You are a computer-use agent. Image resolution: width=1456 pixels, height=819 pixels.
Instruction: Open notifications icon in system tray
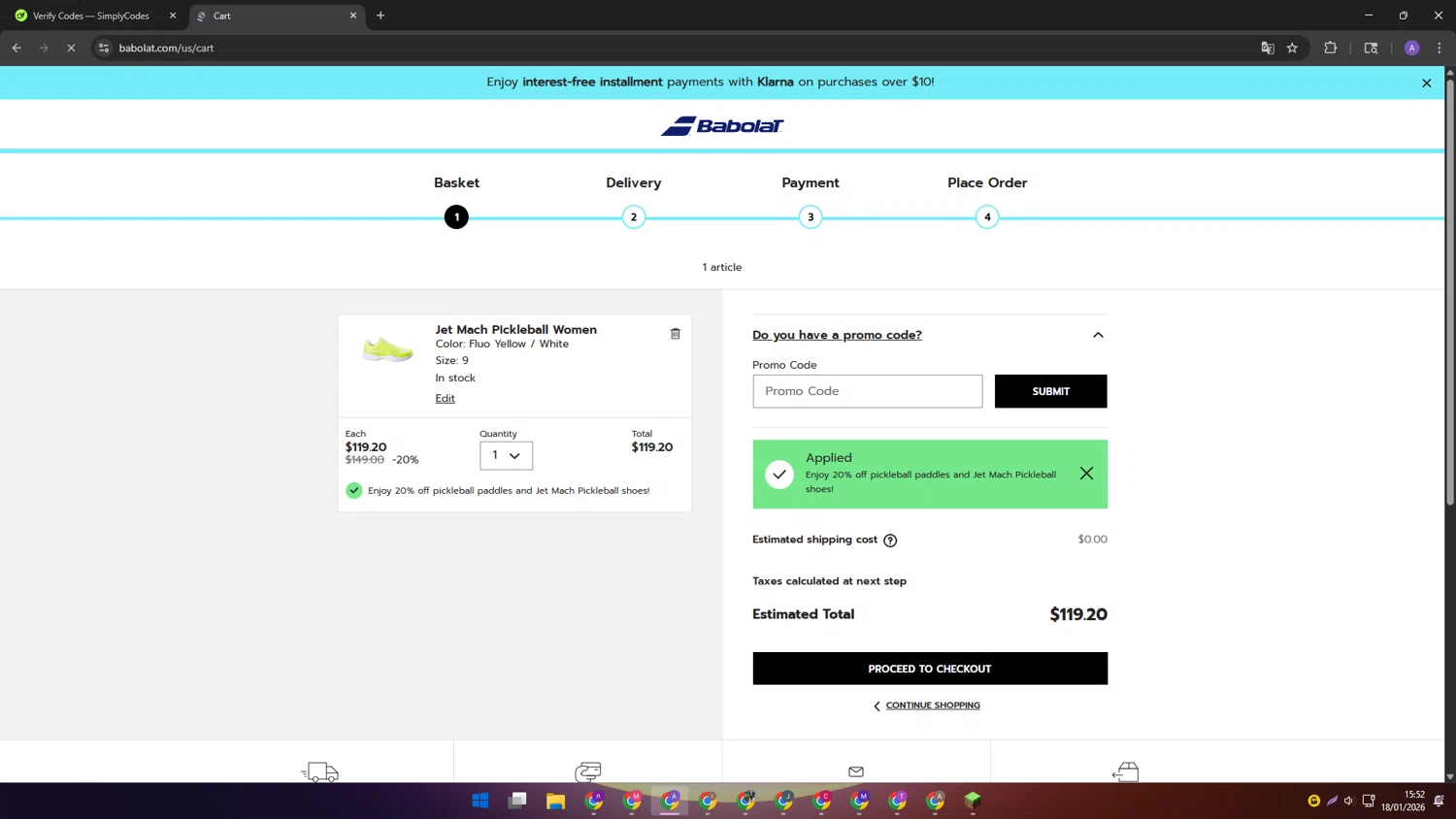point(1439,801)
